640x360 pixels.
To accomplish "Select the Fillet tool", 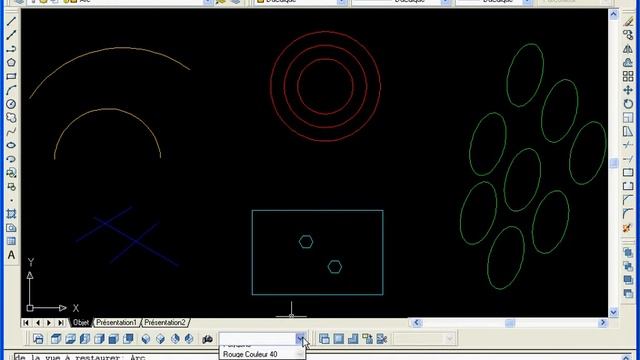I will click(628, 214).
